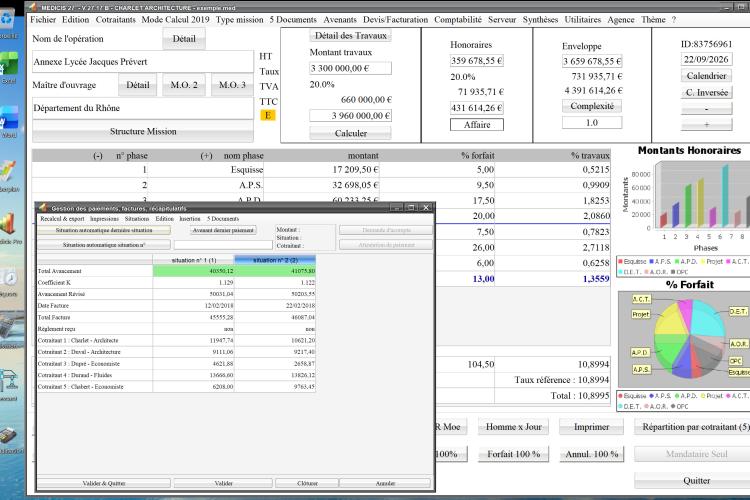750x500 pixels.
Task: Click the date field 22/09/2026
Action: [x=706, y=59]
